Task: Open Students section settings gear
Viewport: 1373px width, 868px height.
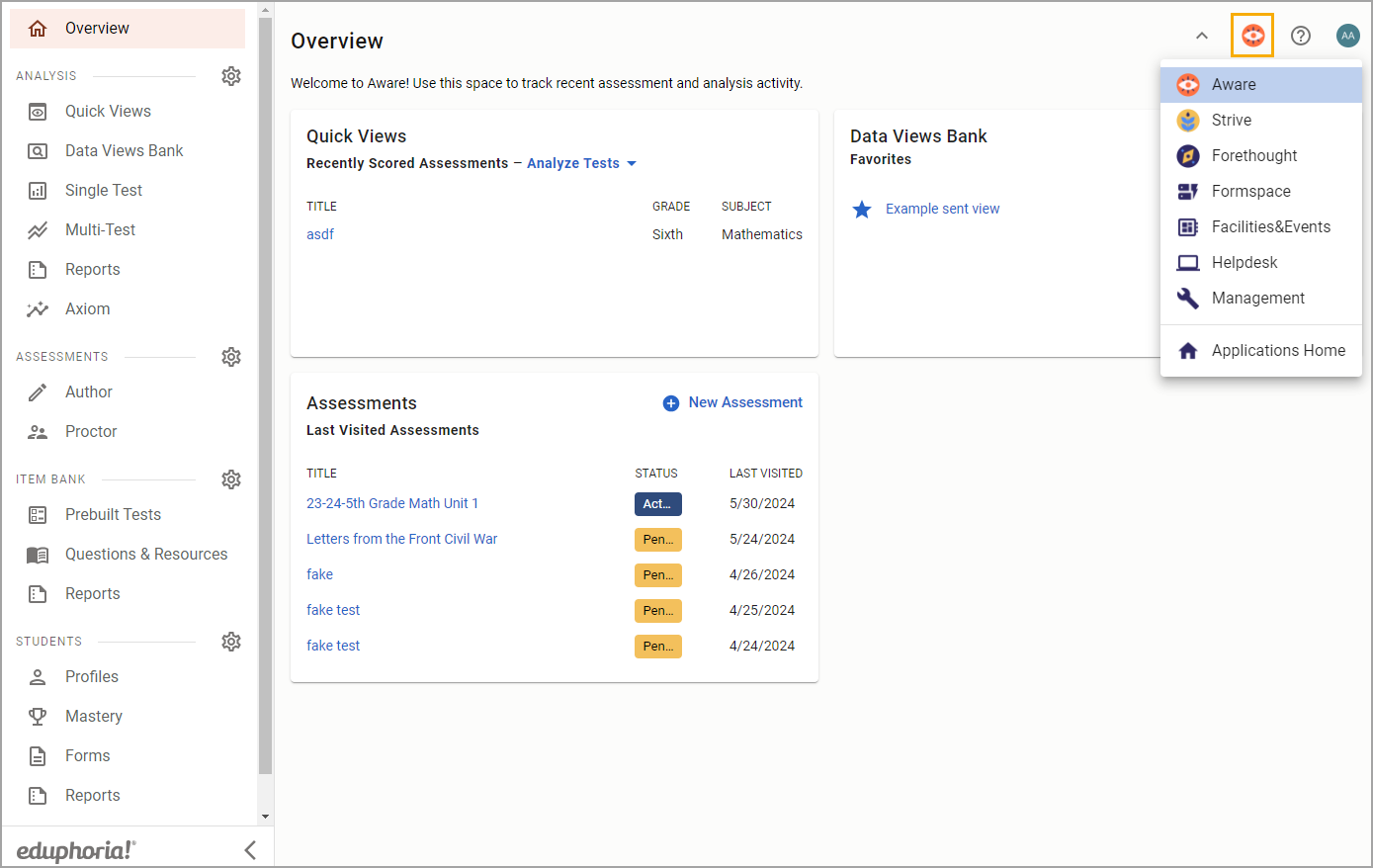Action: pyautogui.click(x=231, y=642)
